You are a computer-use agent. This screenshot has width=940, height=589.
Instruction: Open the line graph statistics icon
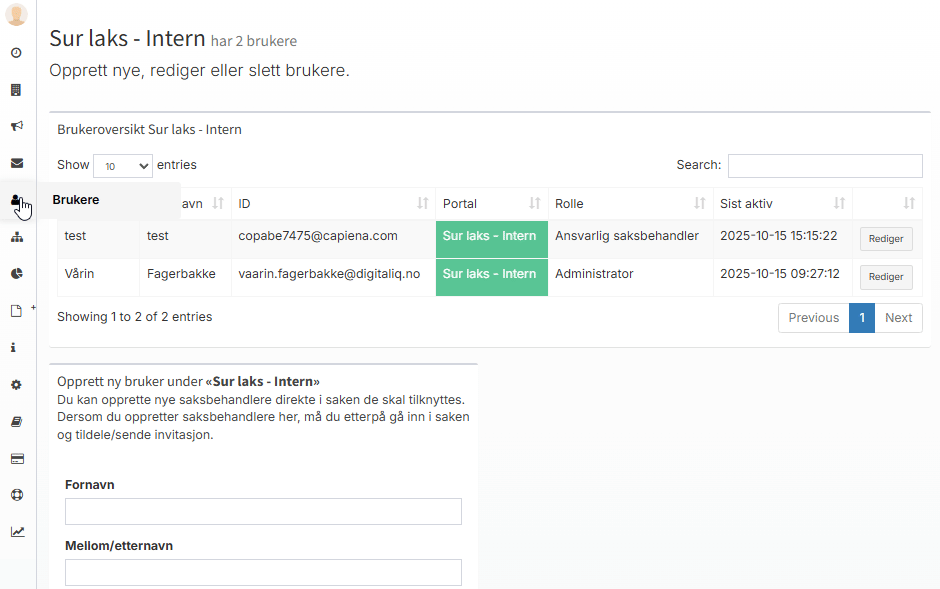[x=16, y=532]
